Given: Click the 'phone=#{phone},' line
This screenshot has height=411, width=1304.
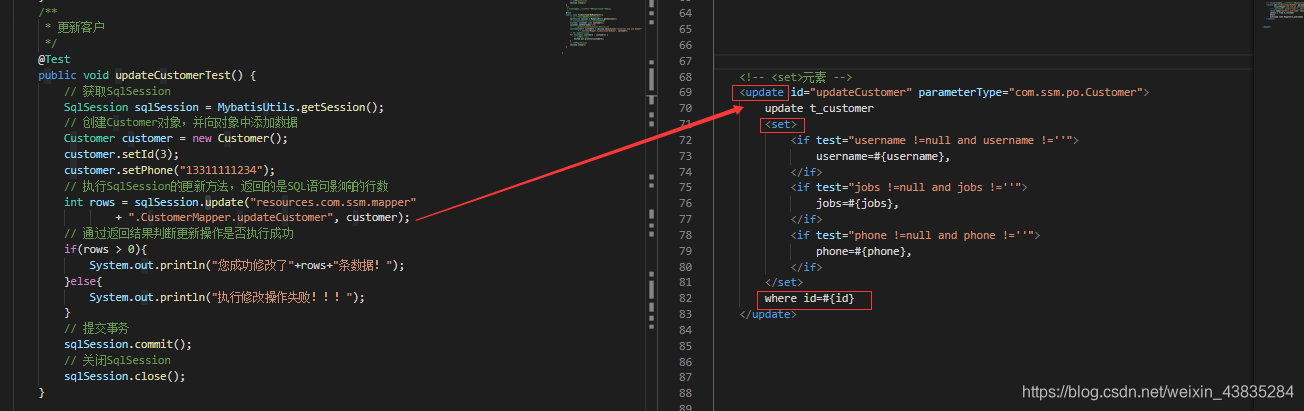Looking at the screenshot, I should click(864, 251).
